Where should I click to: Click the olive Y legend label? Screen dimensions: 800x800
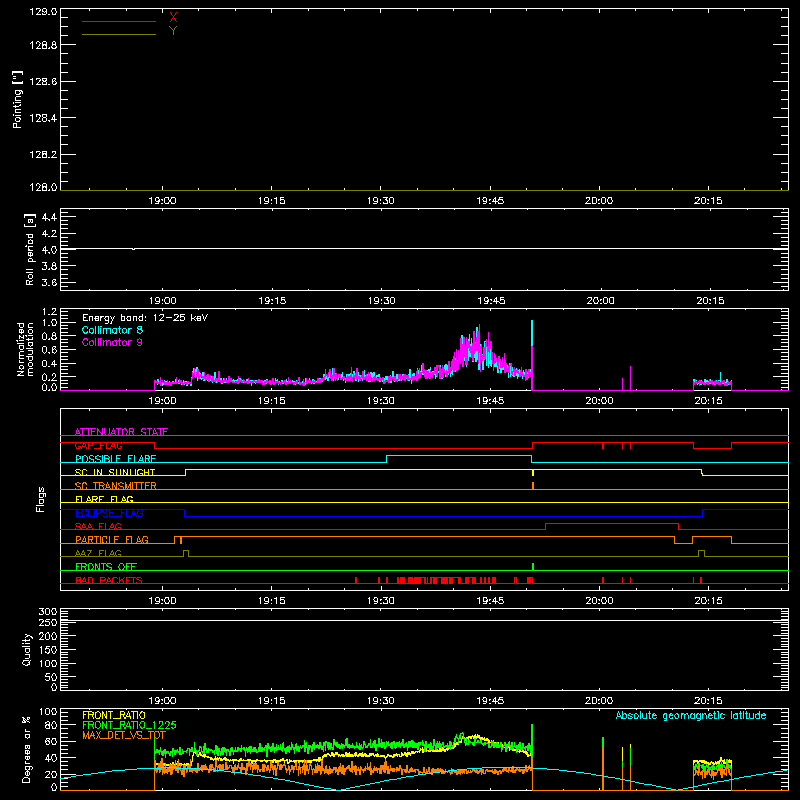173,31
